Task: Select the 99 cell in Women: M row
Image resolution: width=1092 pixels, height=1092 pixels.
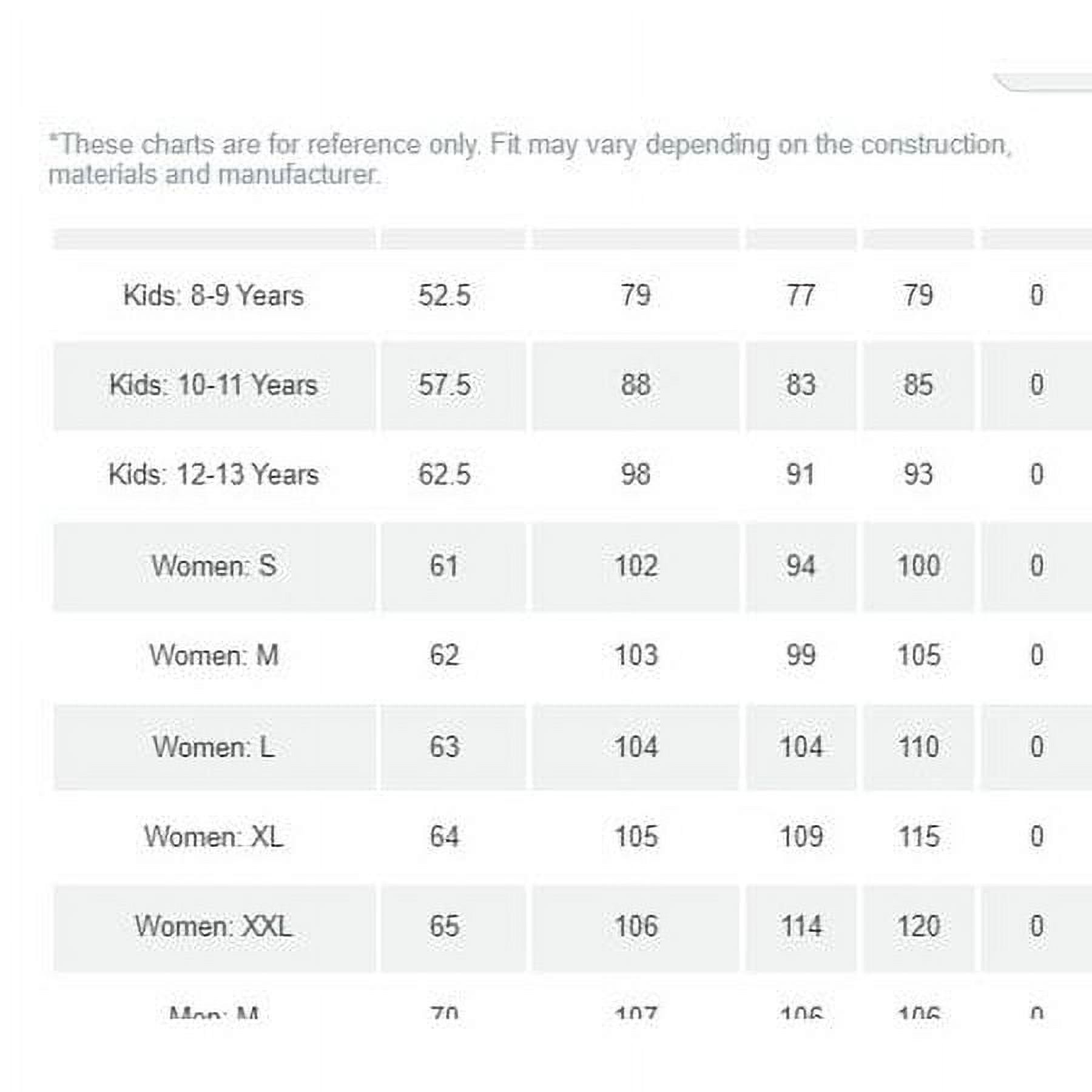Action: 801,655
